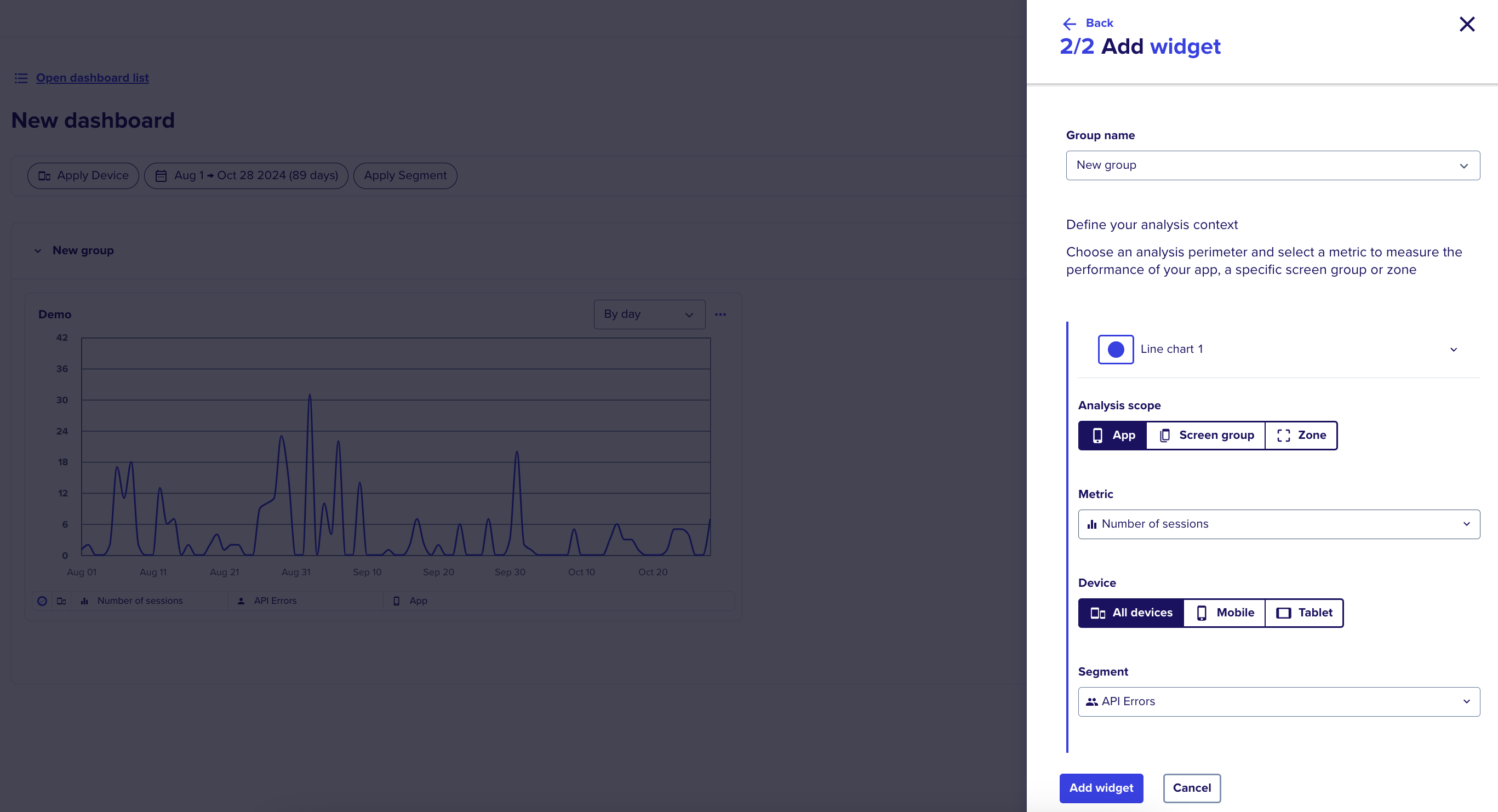The width and height of the screenshot is (1498, 812).
Task: Open Demo widget three-dots menu
Action: point(720,314)
